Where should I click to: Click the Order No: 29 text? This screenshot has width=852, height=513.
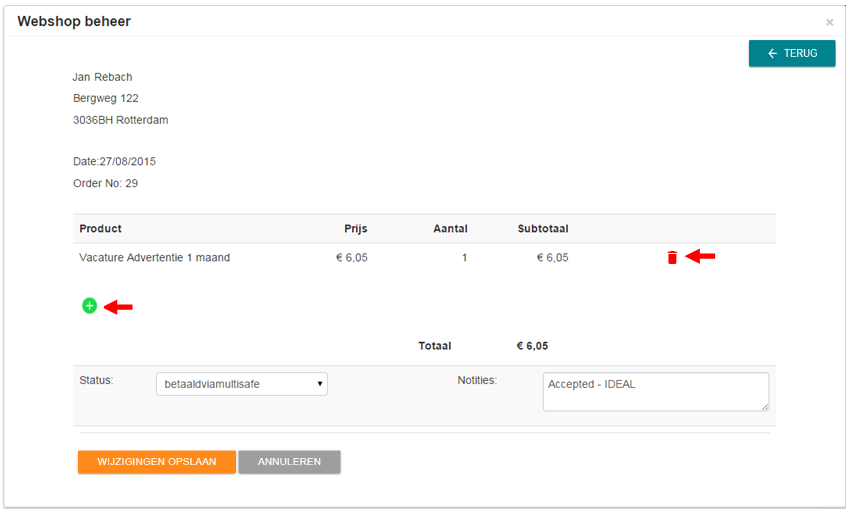[106, 183]
